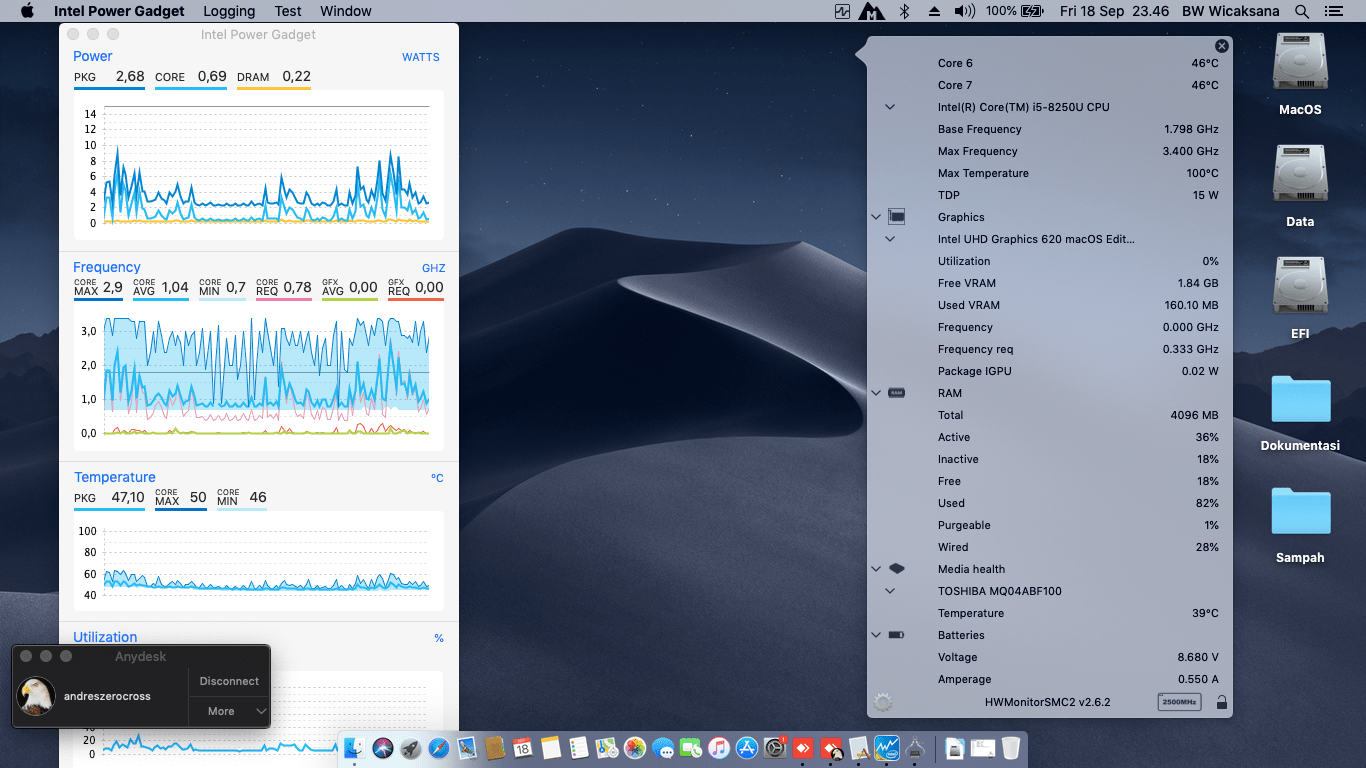The height and width of the screenshot is (768, 1366).
Task: Click the graphics card icon in HWMonitor
Action: pyautogui.click(x=897, y=217)
